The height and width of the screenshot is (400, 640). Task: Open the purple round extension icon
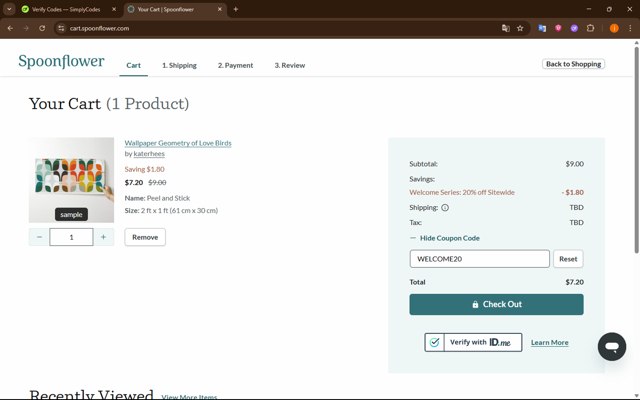tap(574, 28)
